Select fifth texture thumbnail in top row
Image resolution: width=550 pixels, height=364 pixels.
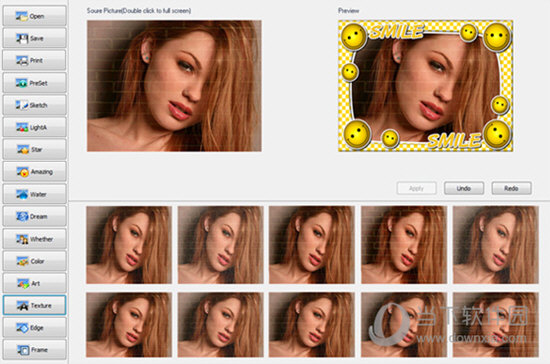(x=496, y=245)
